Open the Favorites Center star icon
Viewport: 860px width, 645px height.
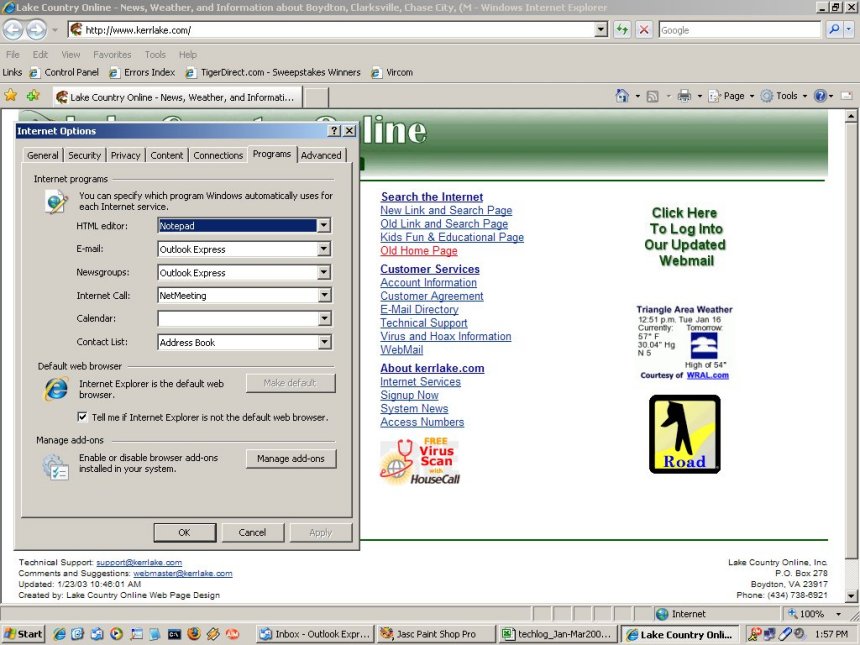[10, 95]
